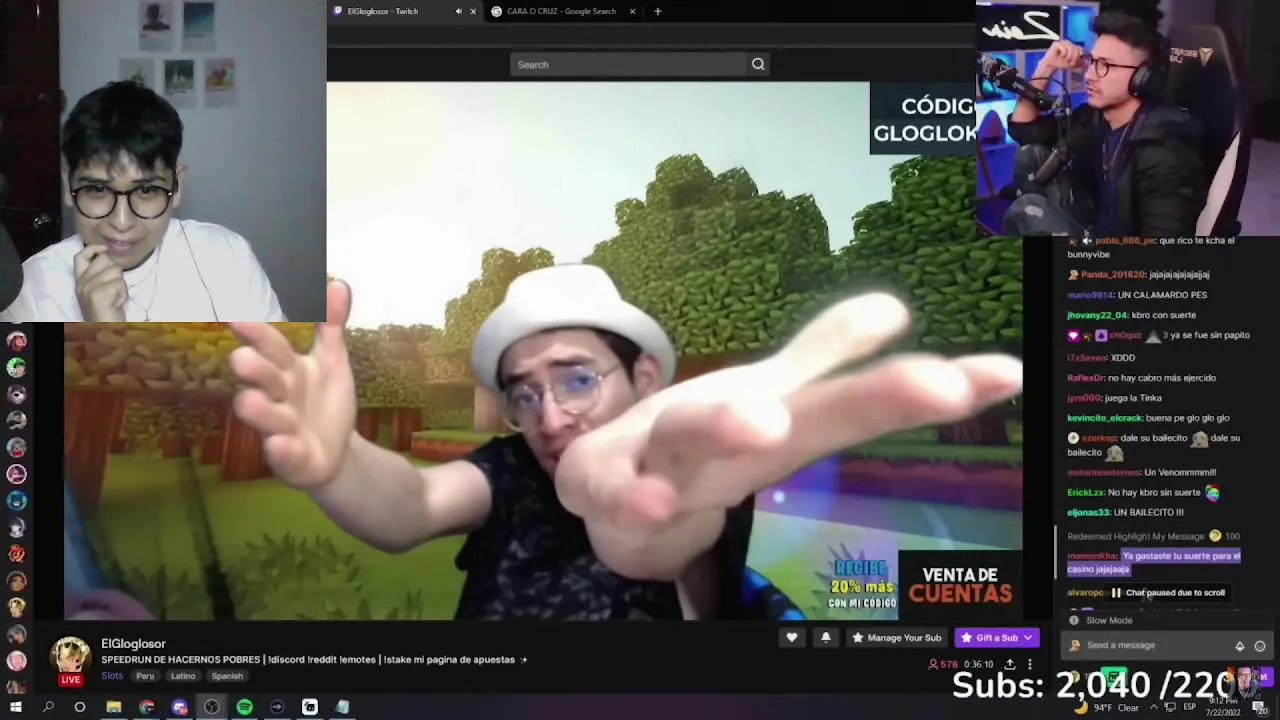Click the Slow Mode info icon
This screenshot has width=1280, height=720.
click(x=1074, y=620)
